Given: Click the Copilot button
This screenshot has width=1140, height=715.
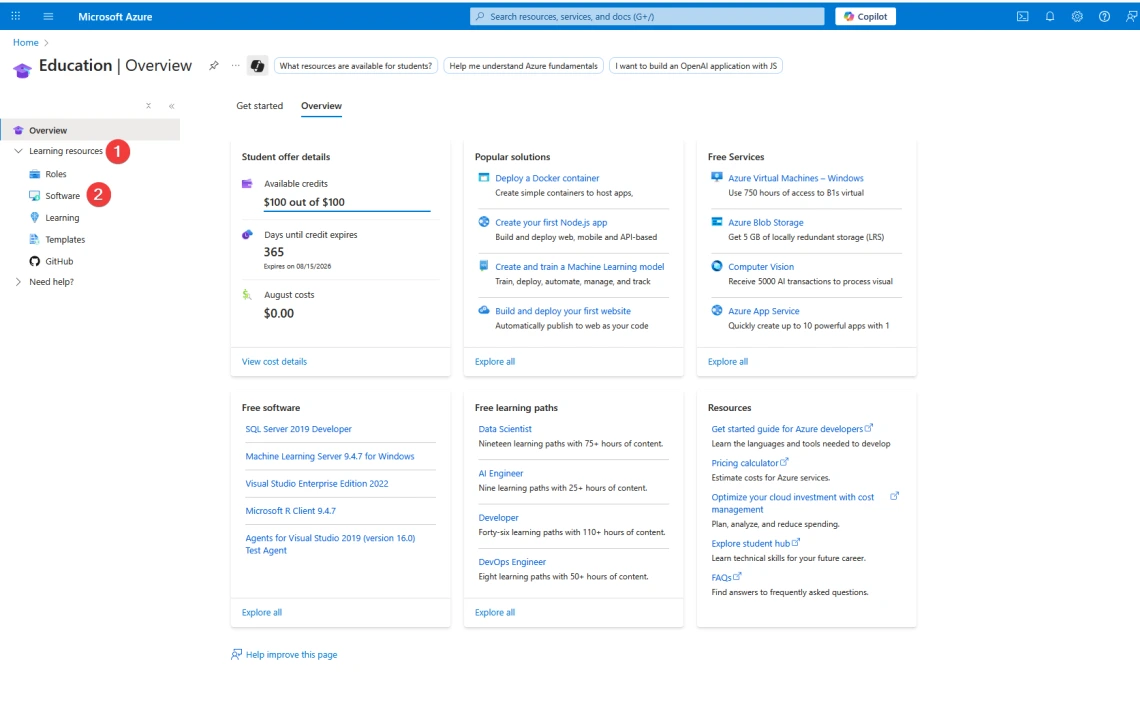Looking at the screenshot, I should click(865, 16).
